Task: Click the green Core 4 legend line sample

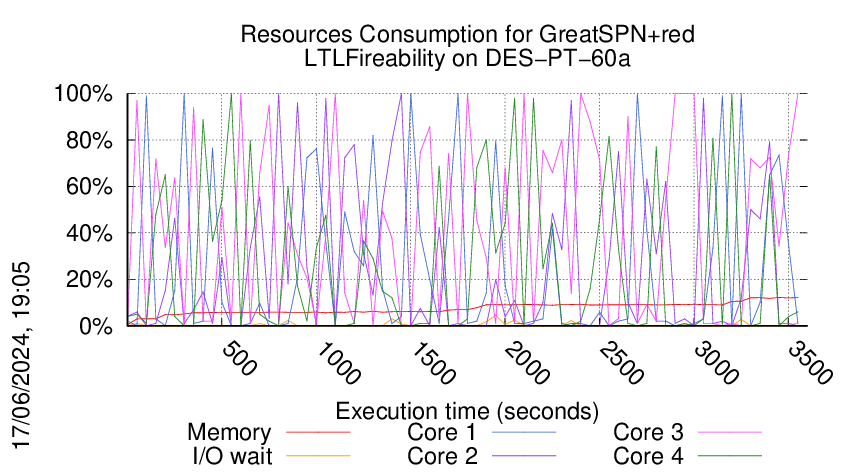Action: point(730,456)
